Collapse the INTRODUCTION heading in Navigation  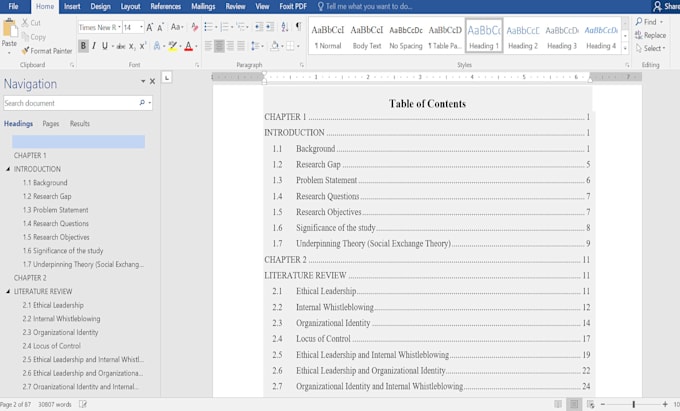(x=8, y=169)
